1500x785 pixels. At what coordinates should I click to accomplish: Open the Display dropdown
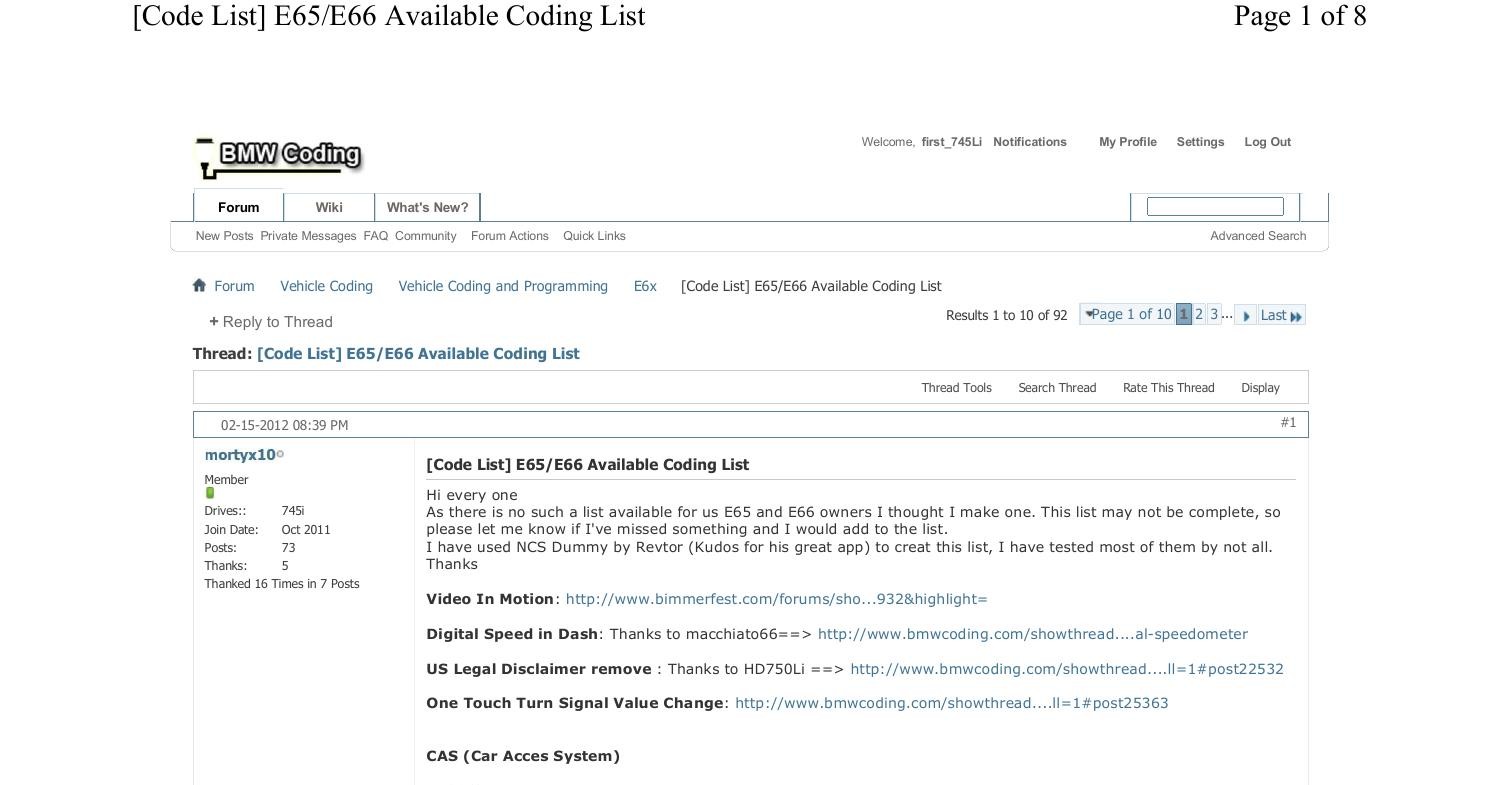click(x=1260, y=387)
